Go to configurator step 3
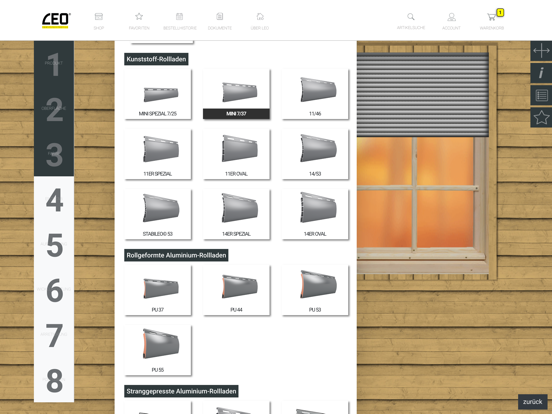The height and width of the screenshot is (414, 552). point(54,154)
